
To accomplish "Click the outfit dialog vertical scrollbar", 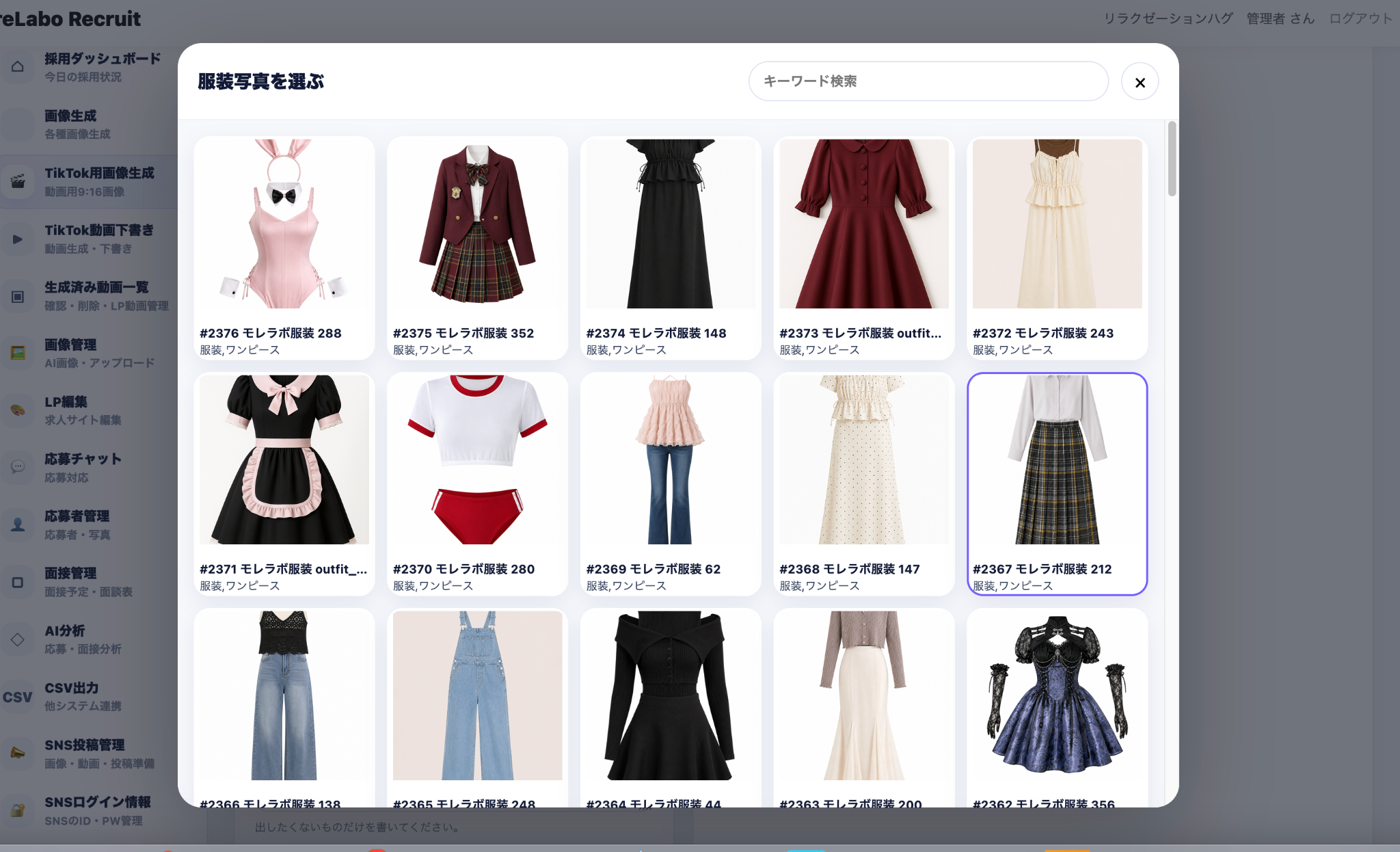I will (1172, 159).
